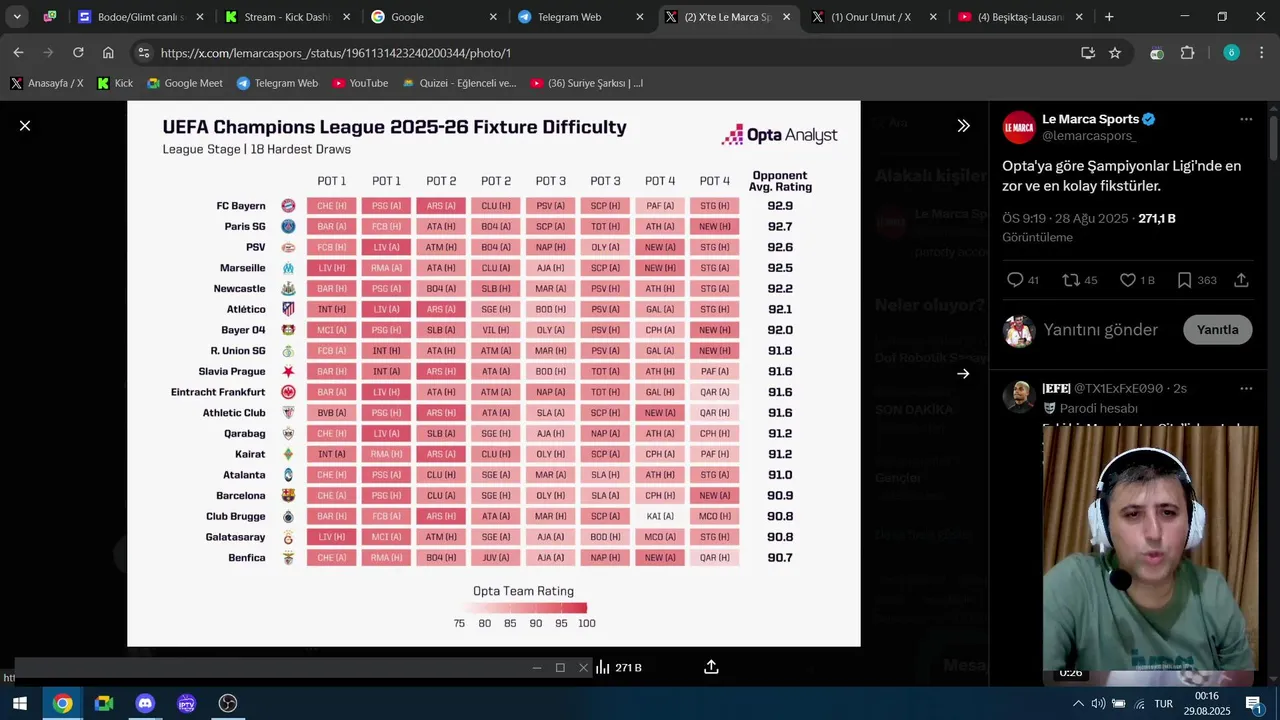Open the Anasayfa / X bookmark

click(x=46, y=83)
